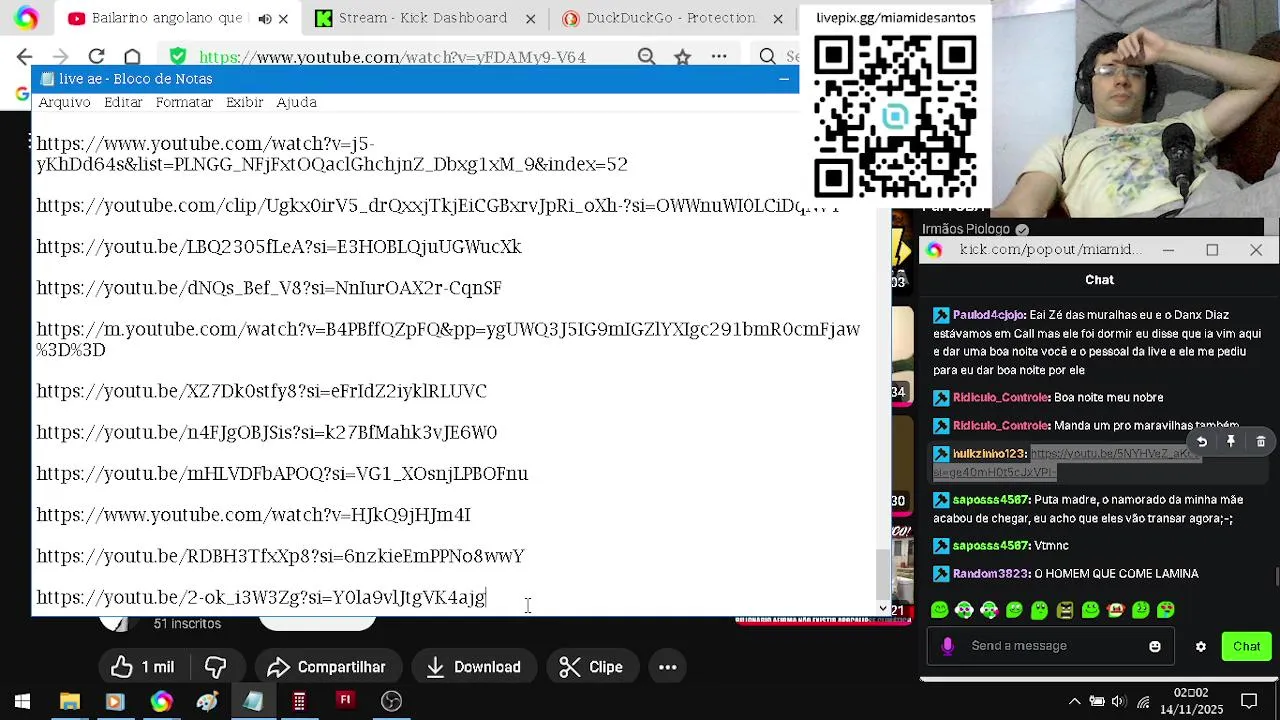The width and height of the screenshot is (1280, 720).
Task: Open the Windows notification center icon
Action: pyautogui.click(x=1249, y=702)
